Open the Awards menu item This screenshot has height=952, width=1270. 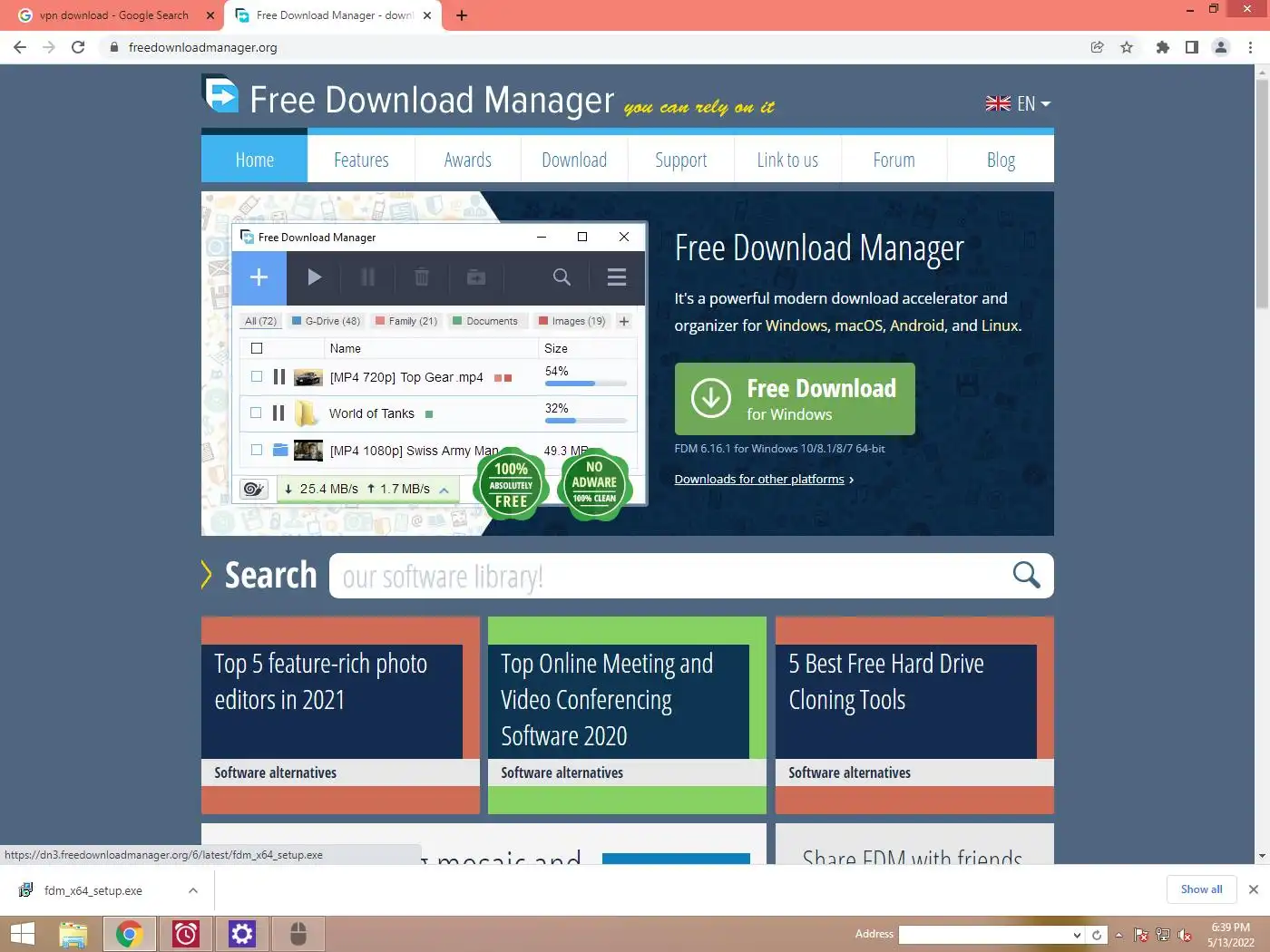click(x=468, y=160)
